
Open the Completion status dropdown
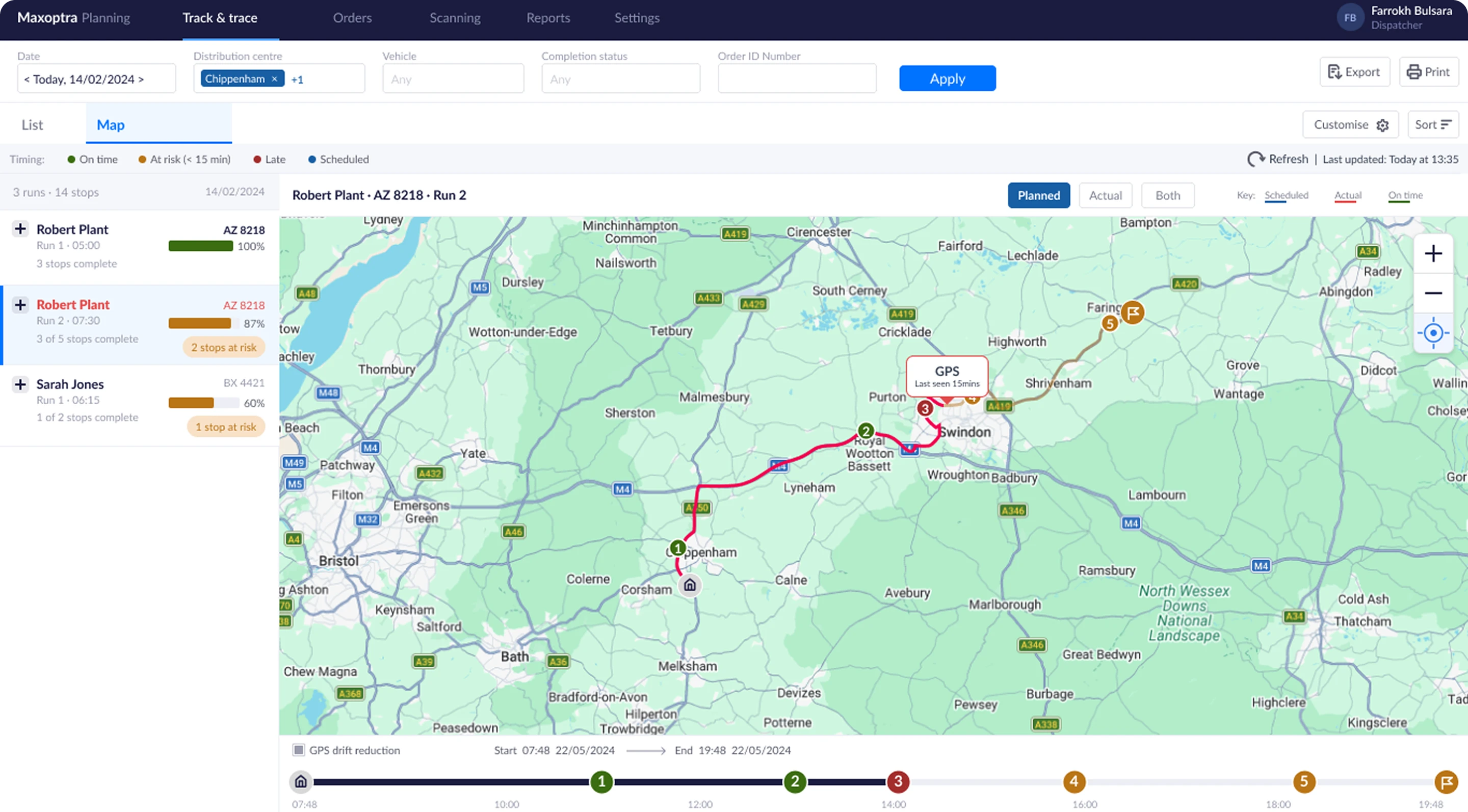(x=621, y=78)
